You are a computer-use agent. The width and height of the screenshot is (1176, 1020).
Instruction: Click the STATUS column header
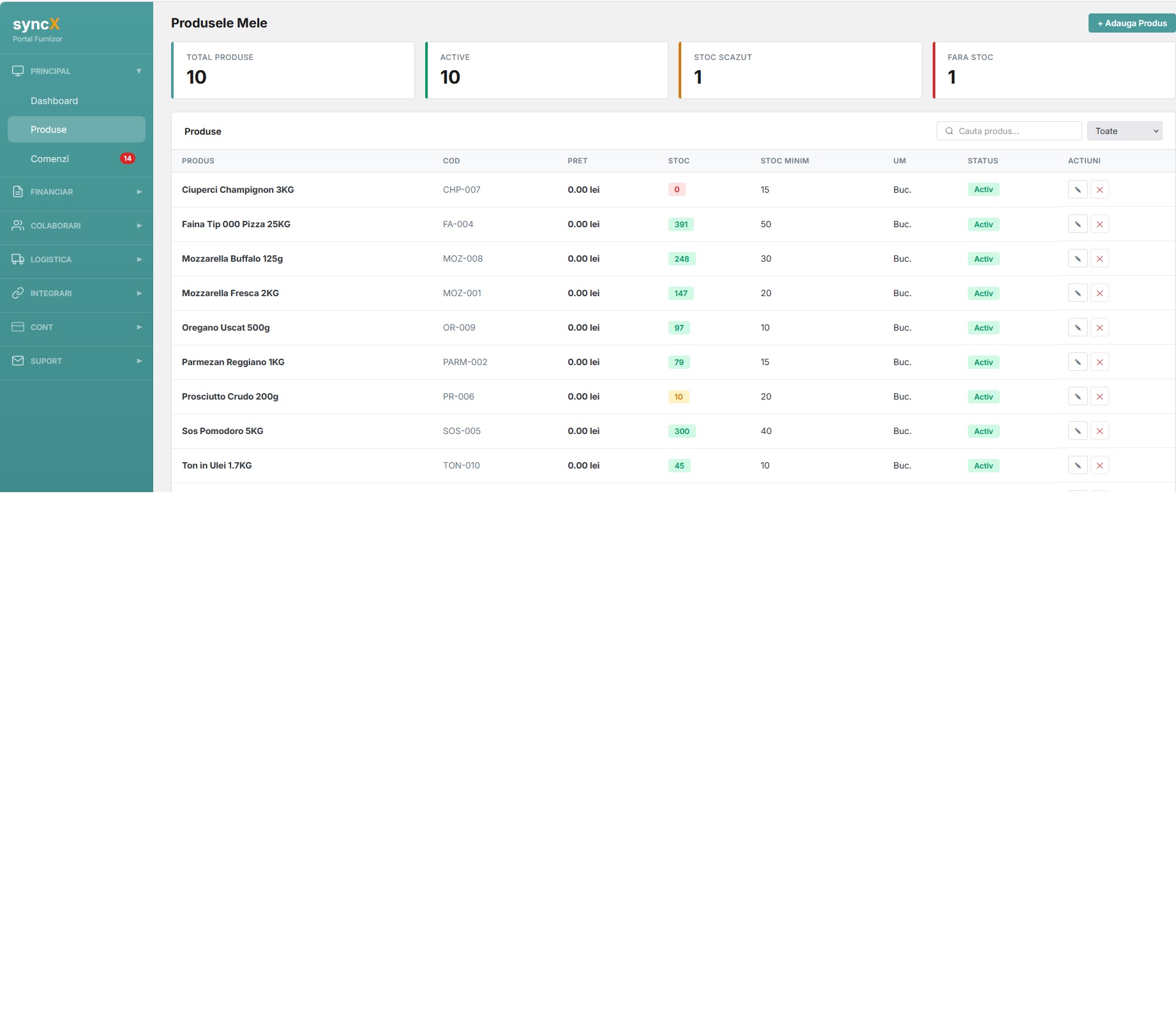coord(983,161)
